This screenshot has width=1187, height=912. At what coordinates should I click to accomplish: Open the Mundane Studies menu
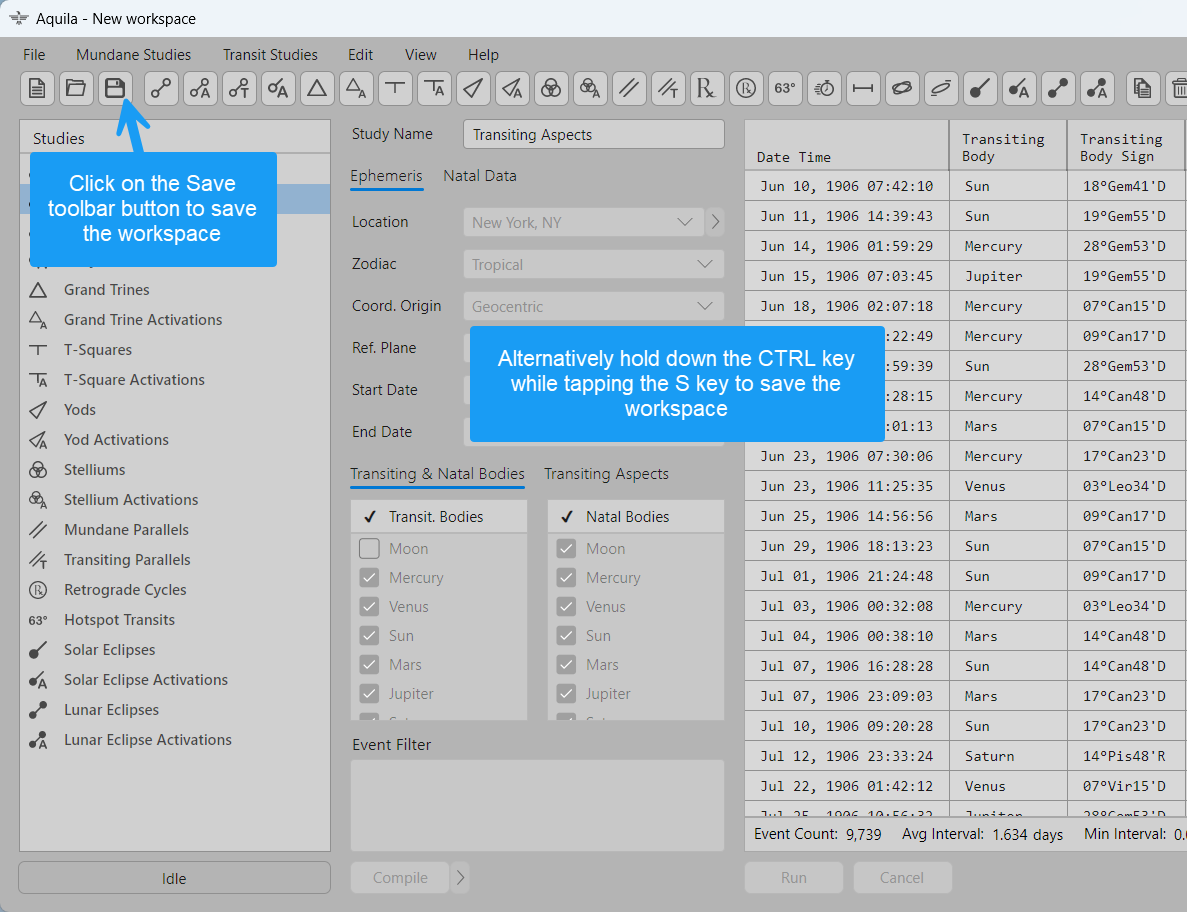[x=133, y=54]
